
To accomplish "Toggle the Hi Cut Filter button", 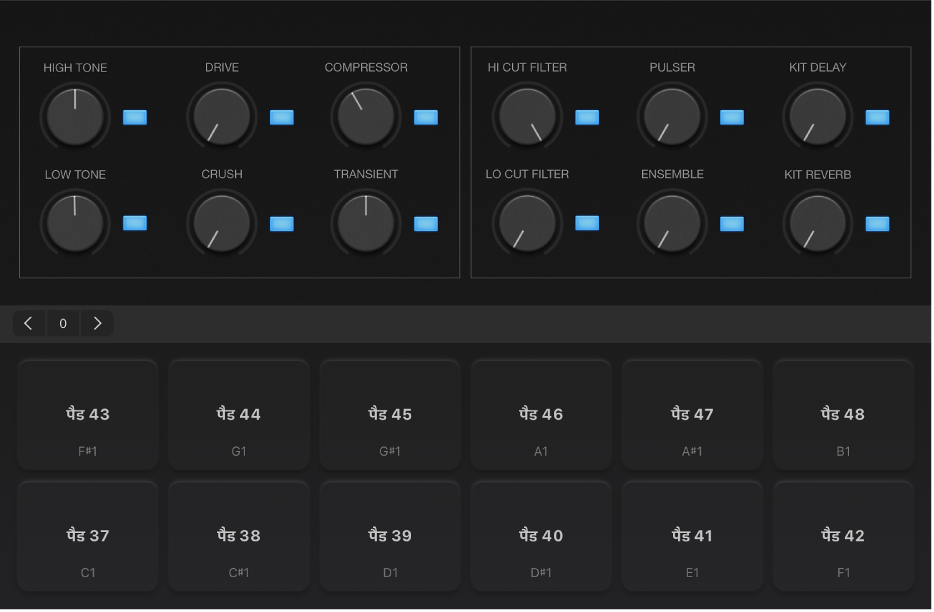I will pyautogui.click(x=587, y=117).
